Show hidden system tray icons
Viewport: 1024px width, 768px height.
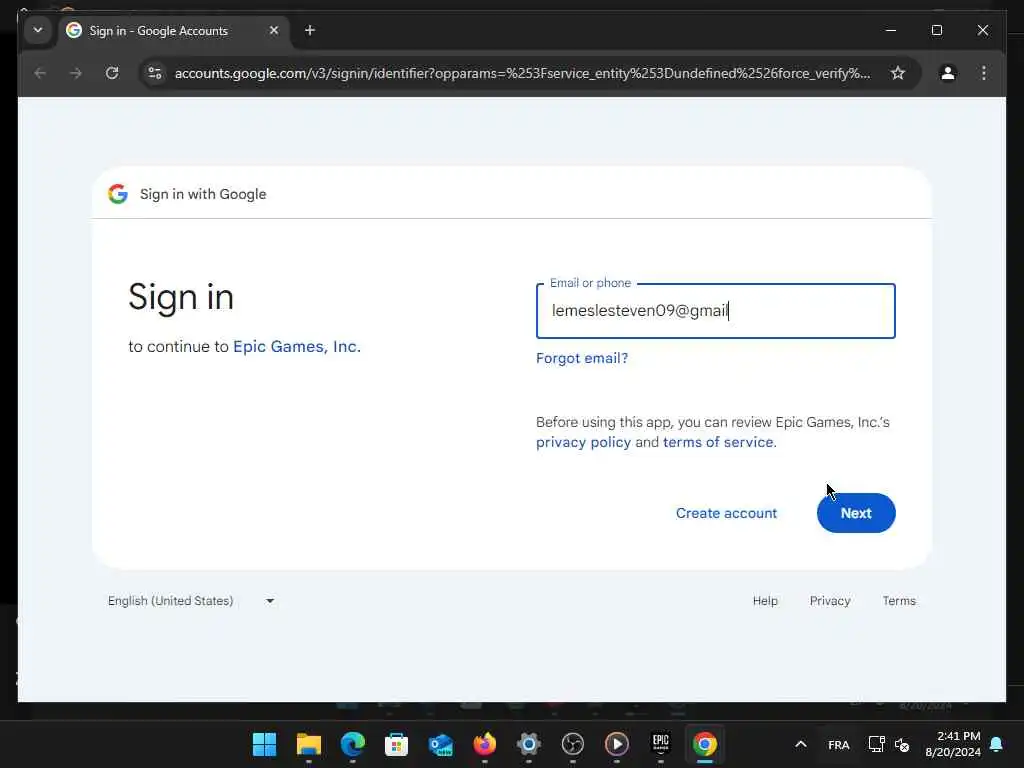801,744
